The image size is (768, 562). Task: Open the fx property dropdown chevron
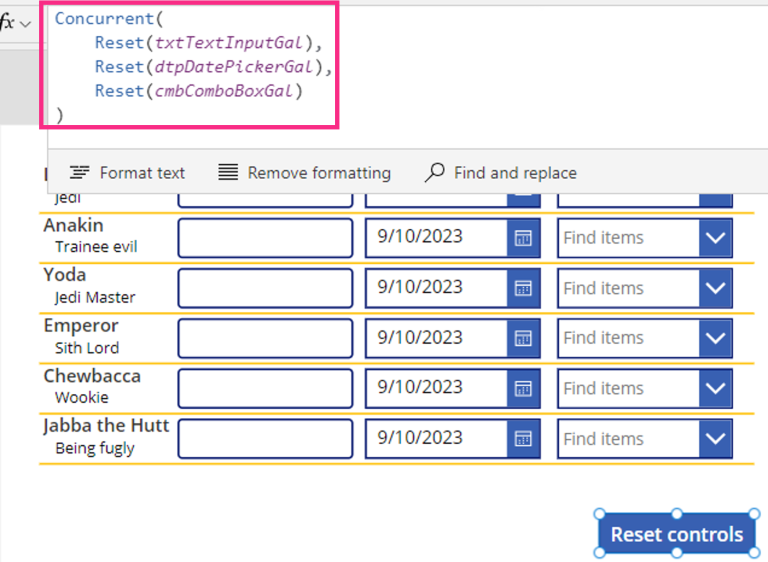click(26, 23)
